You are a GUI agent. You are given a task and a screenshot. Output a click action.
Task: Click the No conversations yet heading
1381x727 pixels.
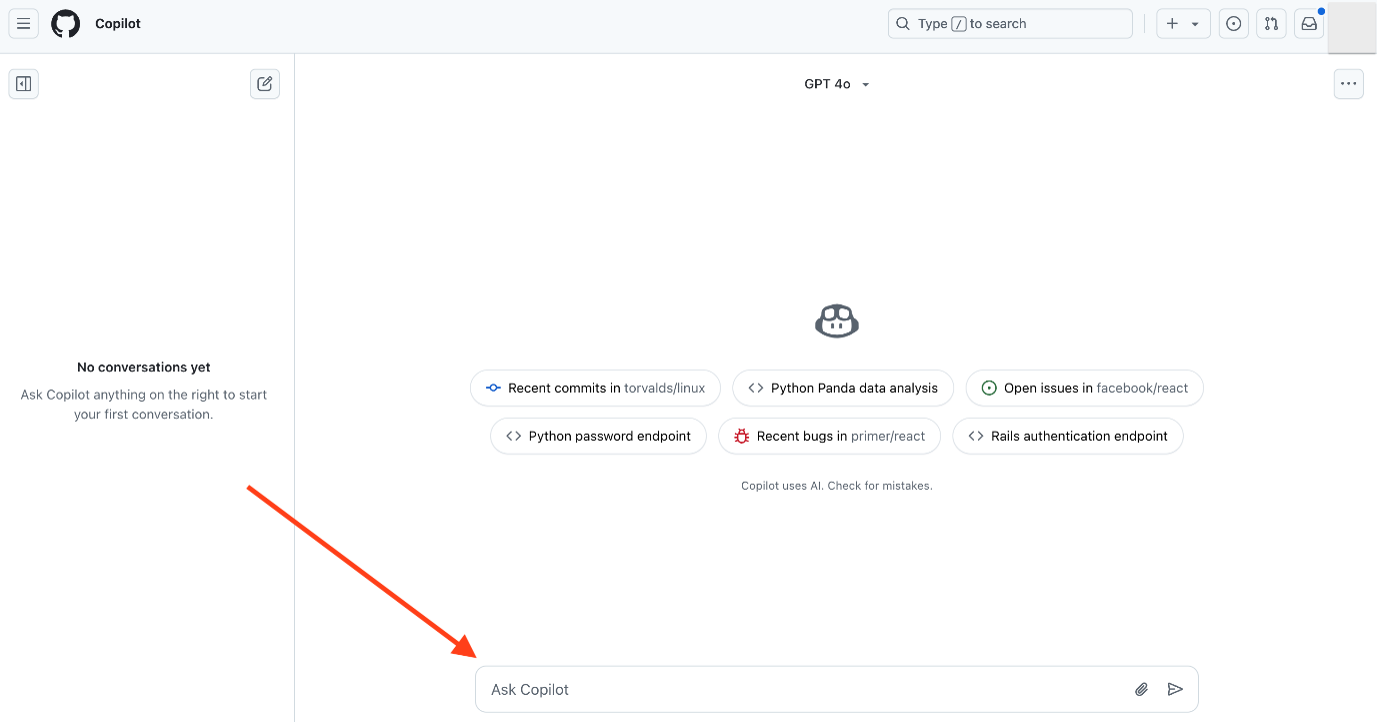(x=144, y=367)
